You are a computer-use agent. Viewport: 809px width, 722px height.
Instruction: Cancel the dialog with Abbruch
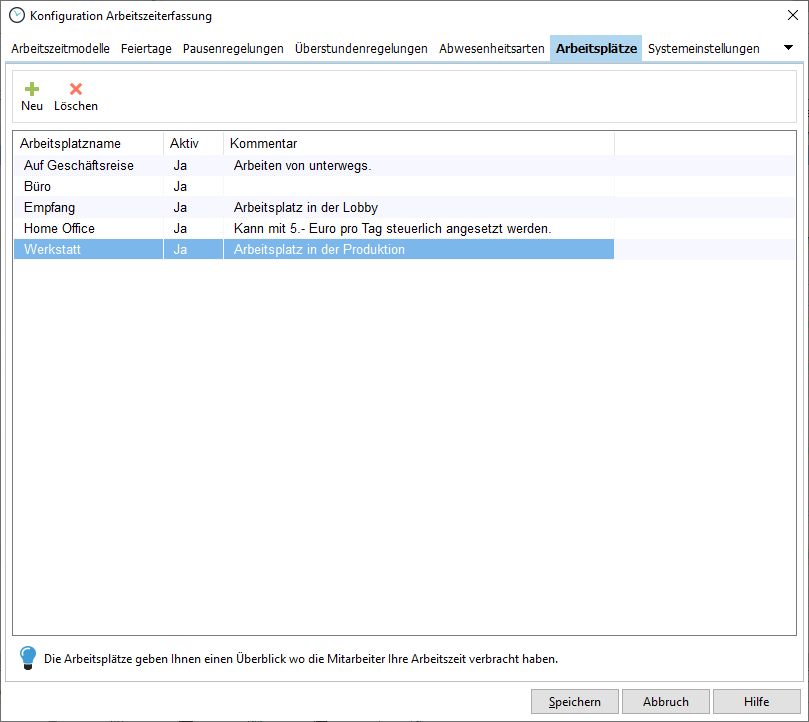tap(665, 701)
